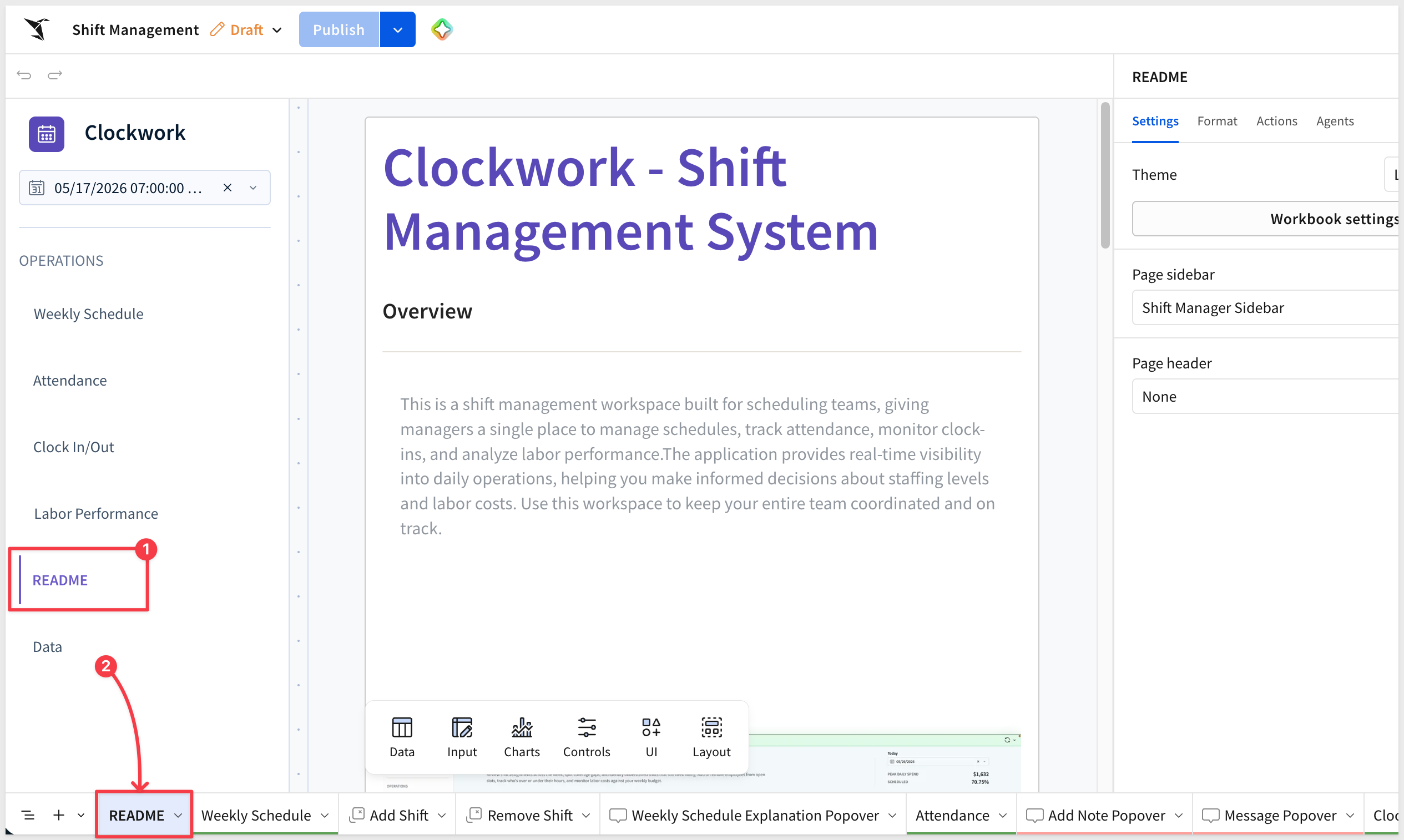The height and width of the screenshot is (840, 1404).
Task: Switch to the Agents tab
Action: [x=1335, y=121]
